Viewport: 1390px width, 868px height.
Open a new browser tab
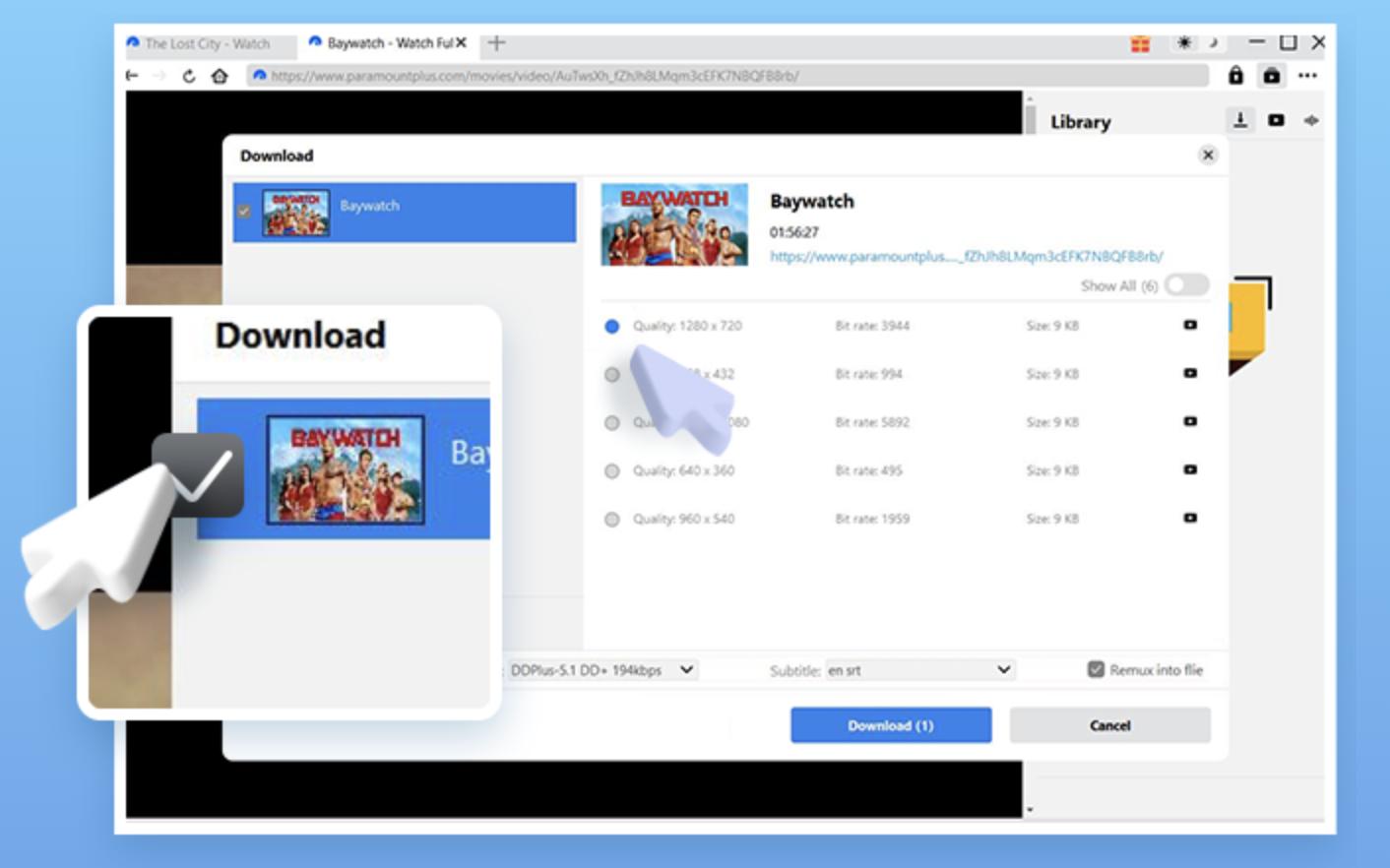(496, 42)
